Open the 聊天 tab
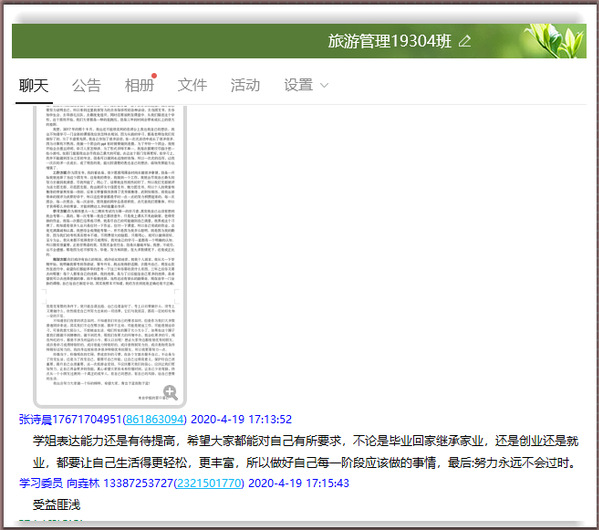599x530 pixels. pos(34,85)
